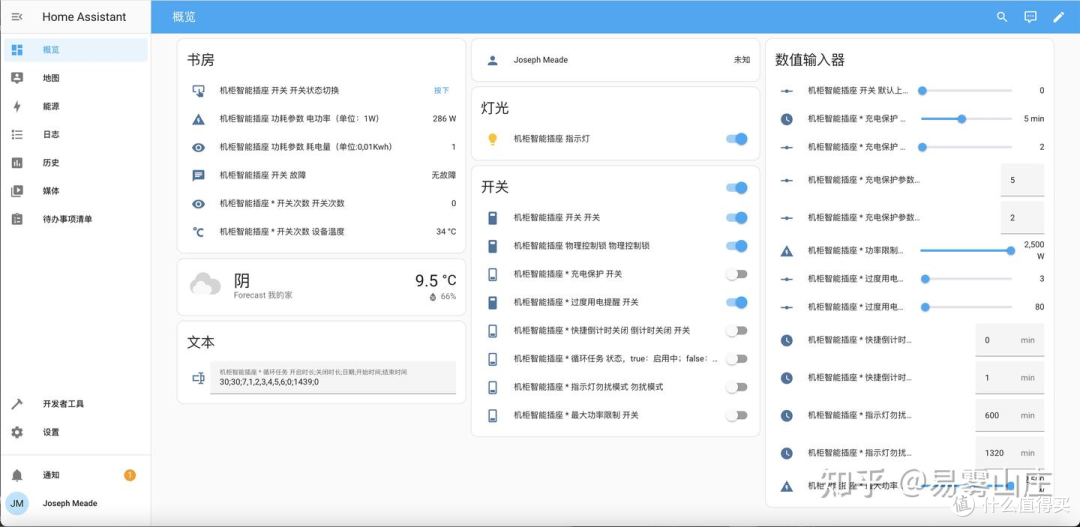The width and height of the screenshot is (1080, 527).
Task: Click the 按下 button
Action: pos(442,90)
